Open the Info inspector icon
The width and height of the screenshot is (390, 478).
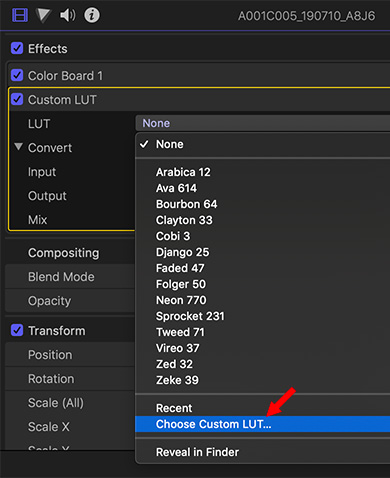click(x=92, y=15)
